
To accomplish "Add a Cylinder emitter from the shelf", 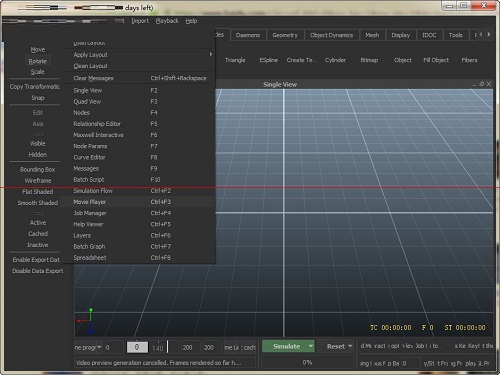I will coord(335,60).
